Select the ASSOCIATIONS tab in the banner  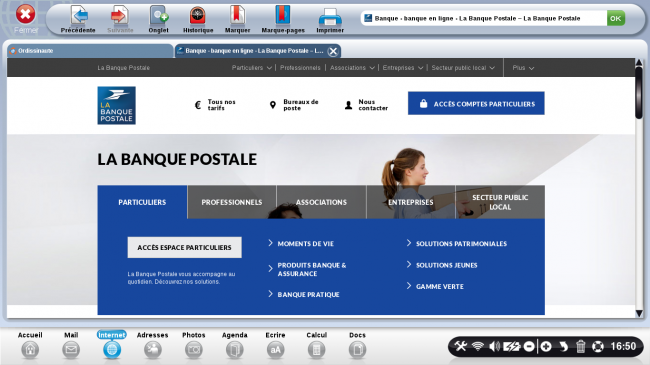(x=321, y=202)
